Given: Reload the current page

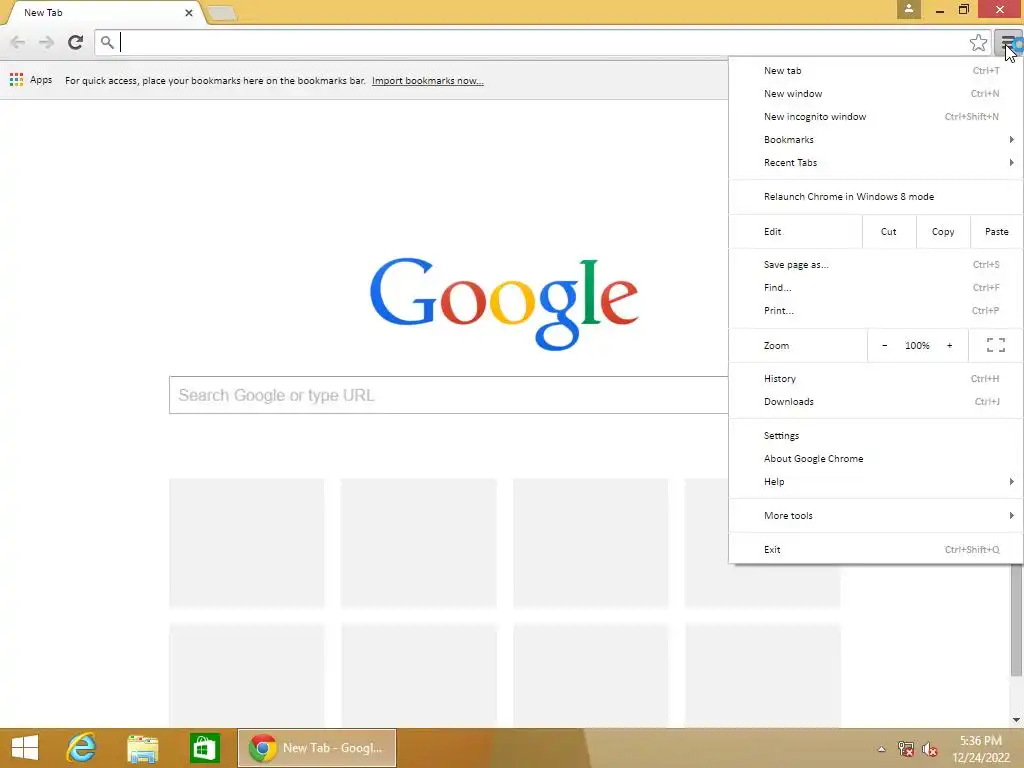Looking at the screenshot, I should tap(76, 43).
